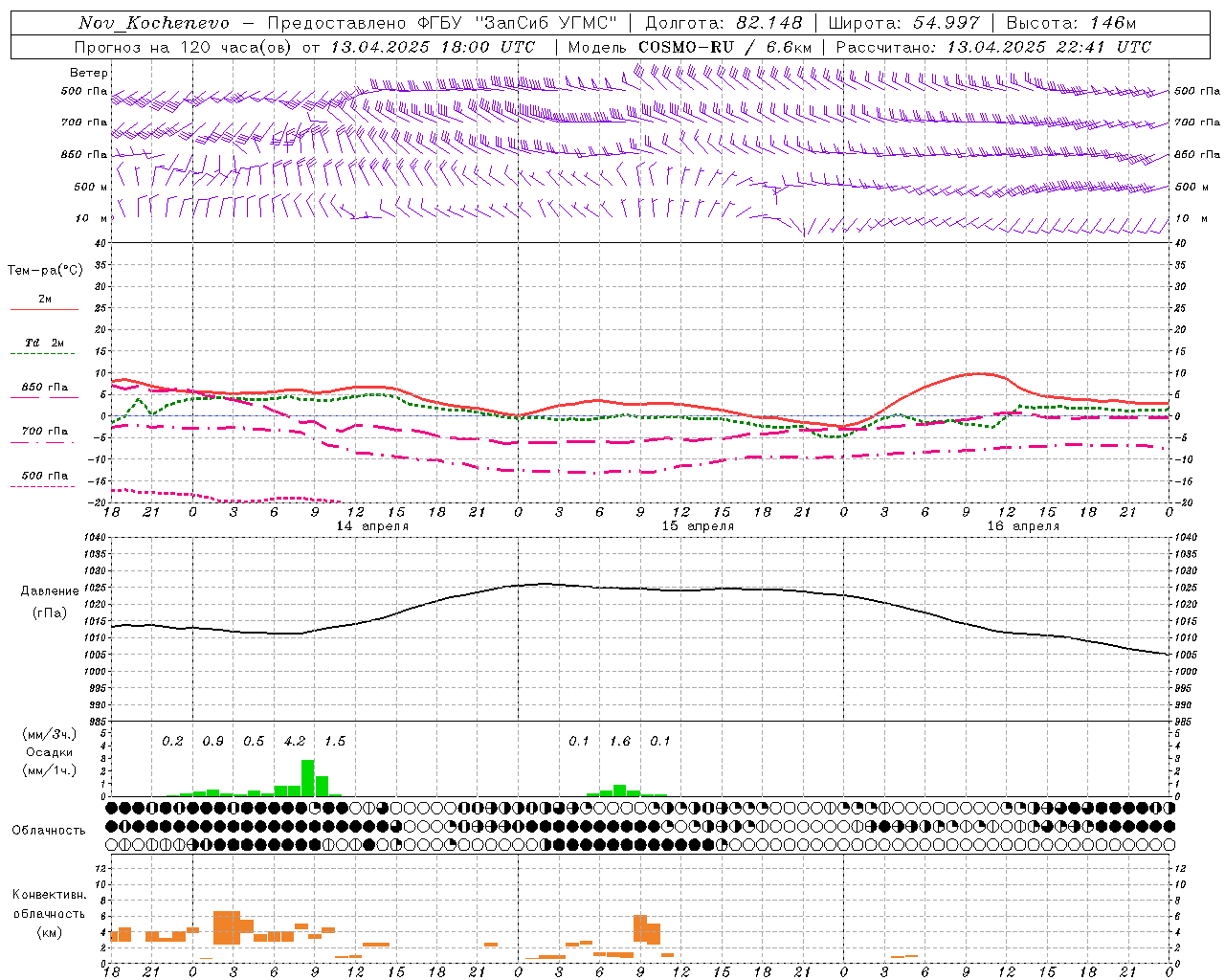Click the Рассчитано: 13.04.2025 22:41 UTC text
The height and width of the screenshot is (980, 1225).
click(993, 47)
